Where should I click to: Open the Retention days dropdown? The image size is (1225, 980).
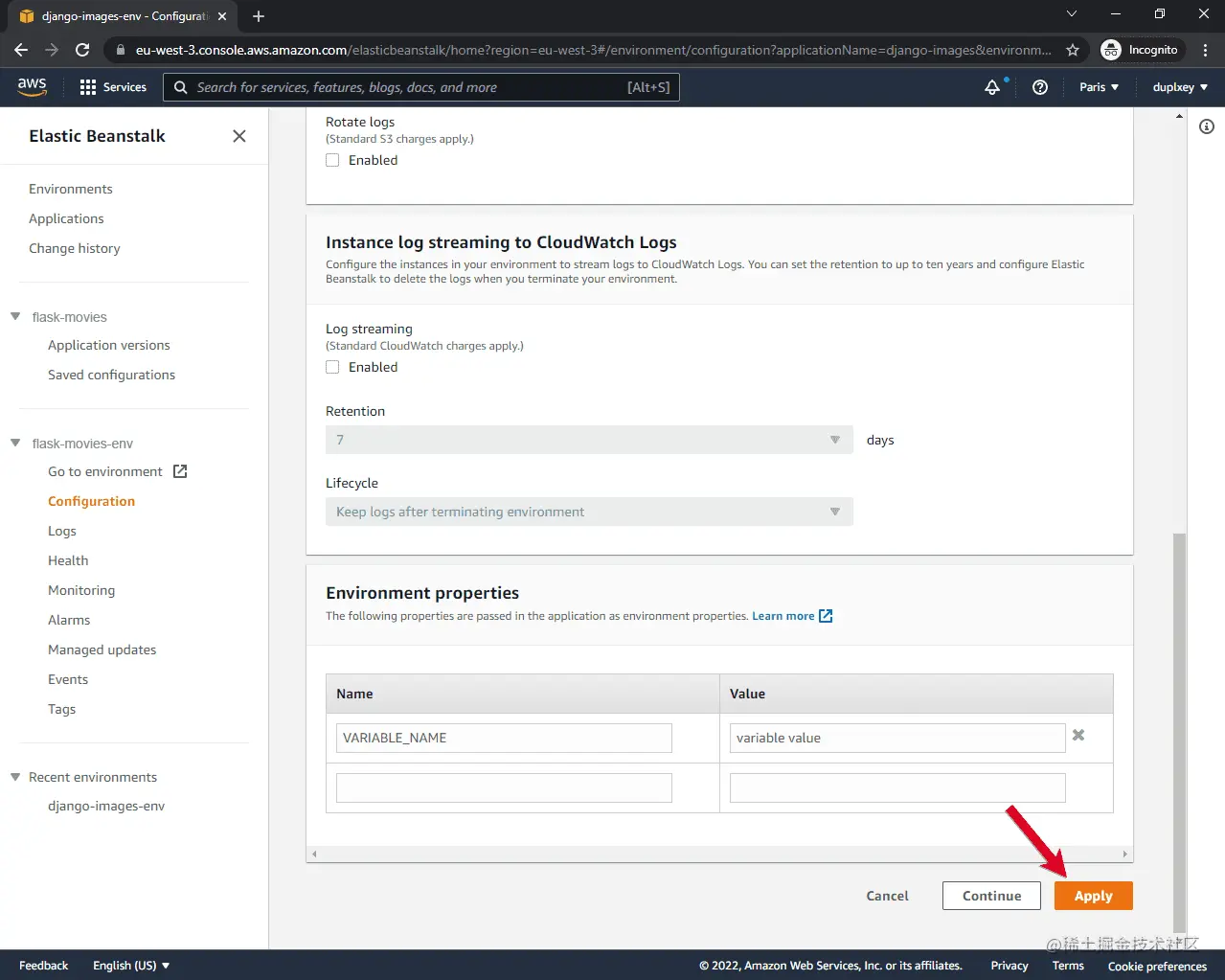832,439
